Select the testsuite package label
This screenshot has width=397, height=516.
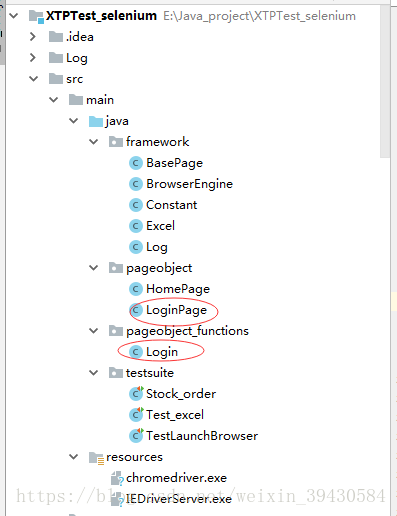point(150,373)
